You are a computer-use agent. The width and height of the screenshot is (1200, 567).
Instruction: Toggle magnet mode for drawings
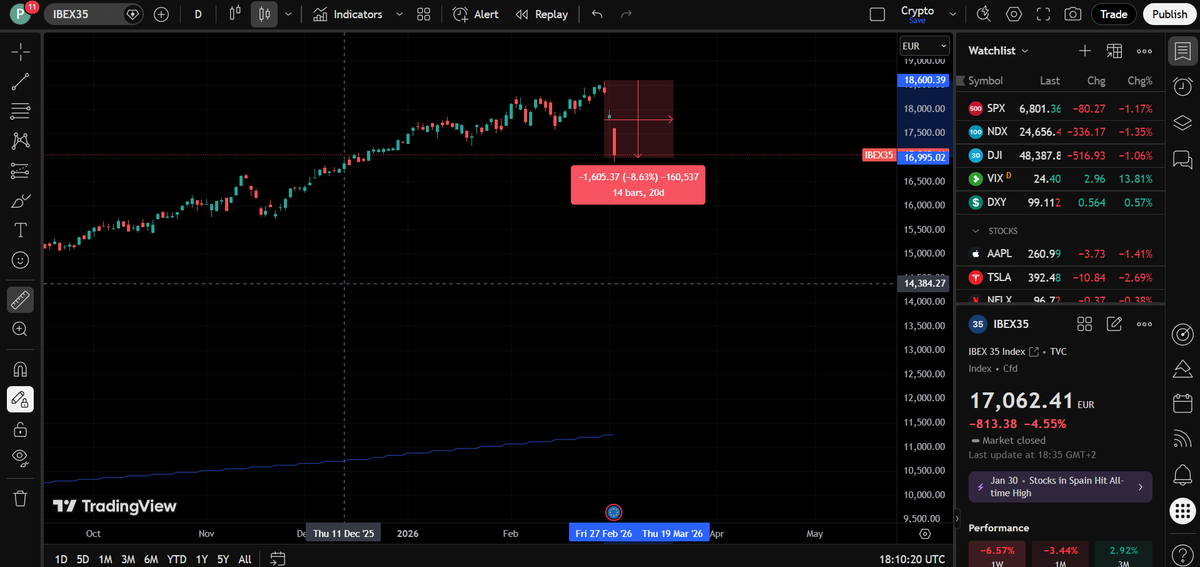coord(20,369)
